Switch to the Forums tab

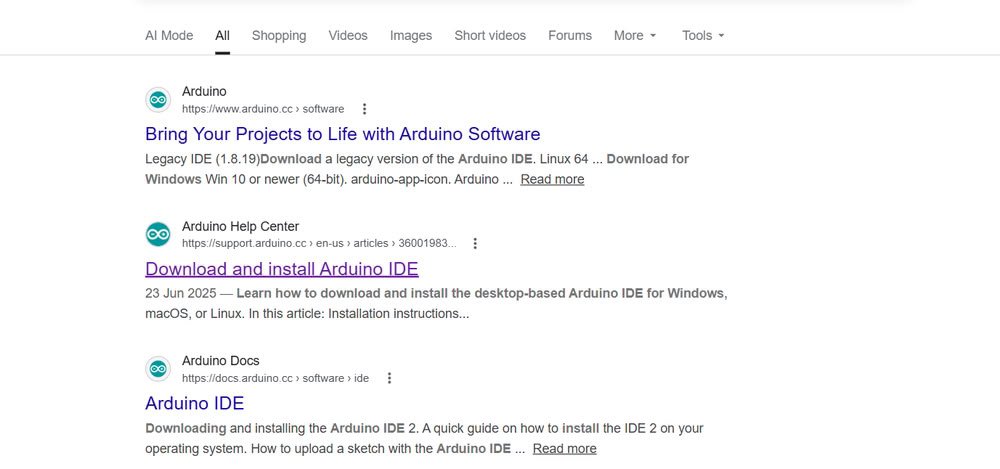point(570,36)
